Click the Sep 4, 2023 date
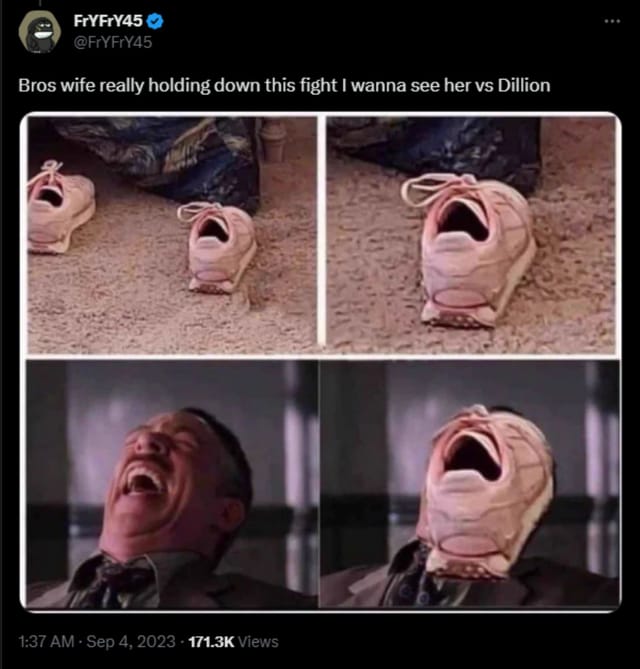Viewport: 640px width, 669px height. tap(131, 642)
